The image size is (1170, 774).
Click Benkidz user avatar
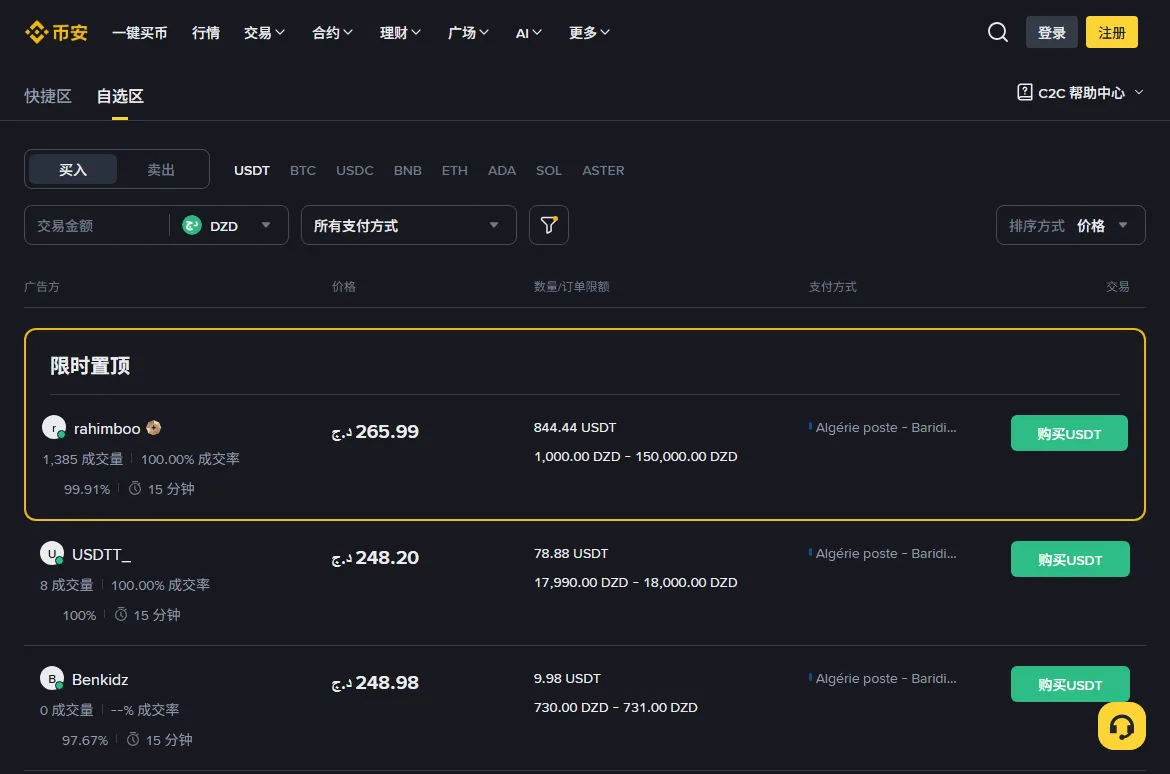[x=51, y=678]
